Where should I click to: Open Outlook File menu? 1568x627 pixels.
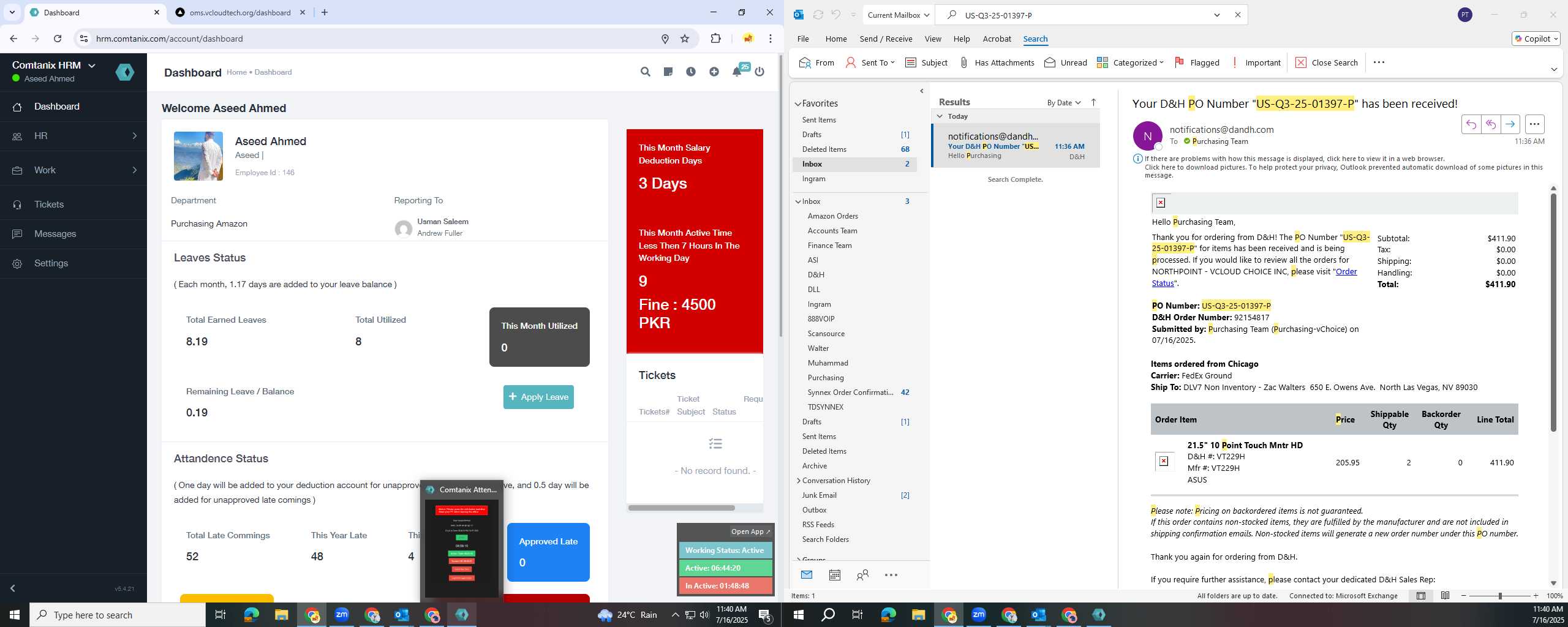click(x=802, y=39)
